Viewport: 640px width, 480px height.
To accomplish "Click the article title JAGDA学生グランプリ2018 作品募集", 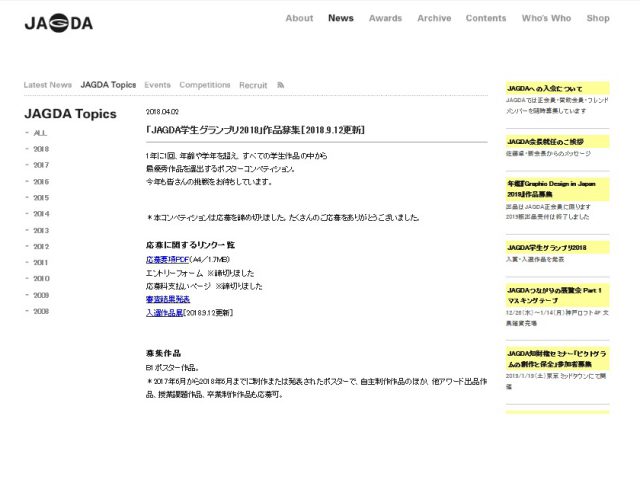I will tap(255, 130).
